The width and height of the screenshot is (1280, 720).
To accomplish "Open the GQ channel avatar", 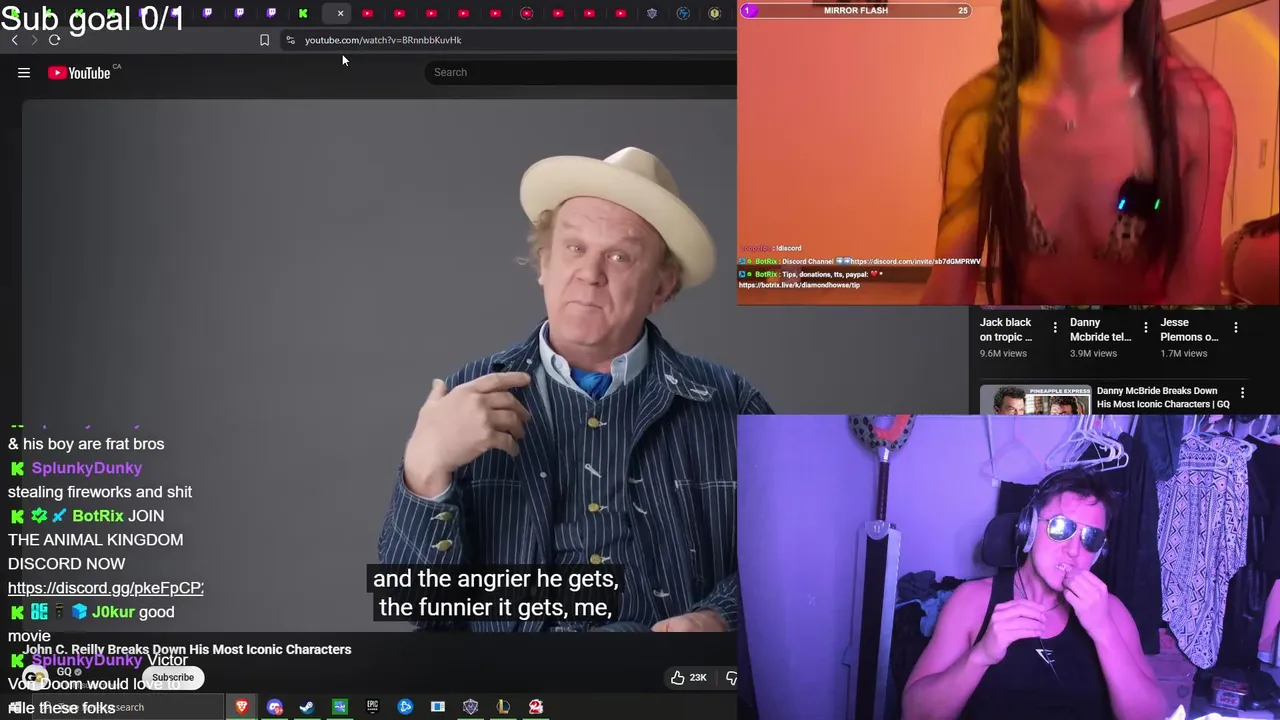I will 35,677.
